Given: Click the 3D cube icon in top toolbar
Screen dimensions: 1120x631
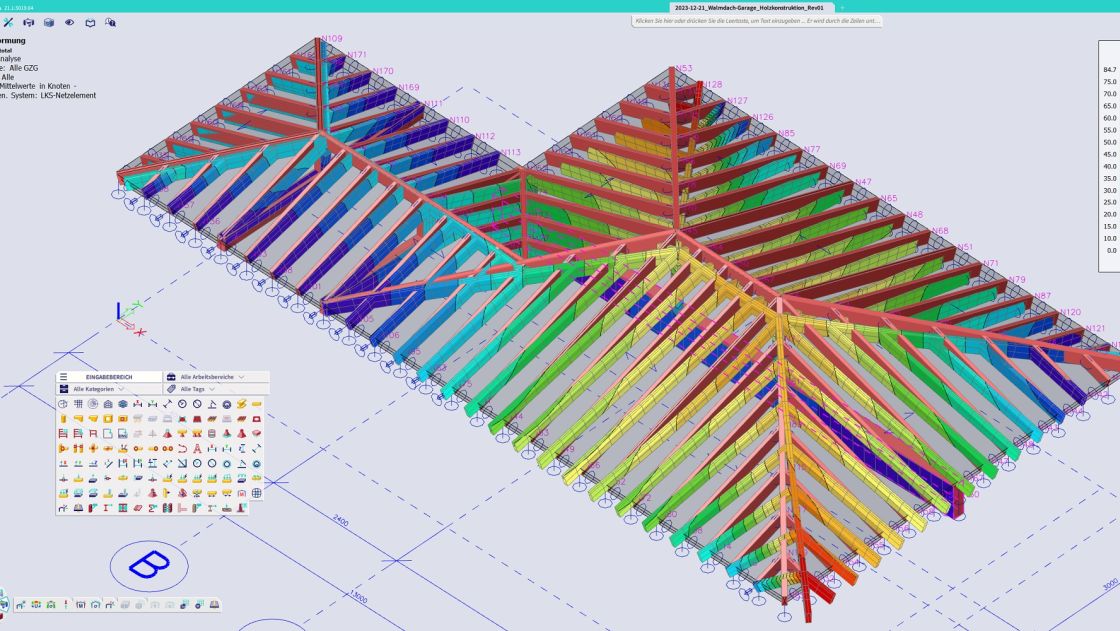Looking at the screenshot, I should click(x=48, y=22).
